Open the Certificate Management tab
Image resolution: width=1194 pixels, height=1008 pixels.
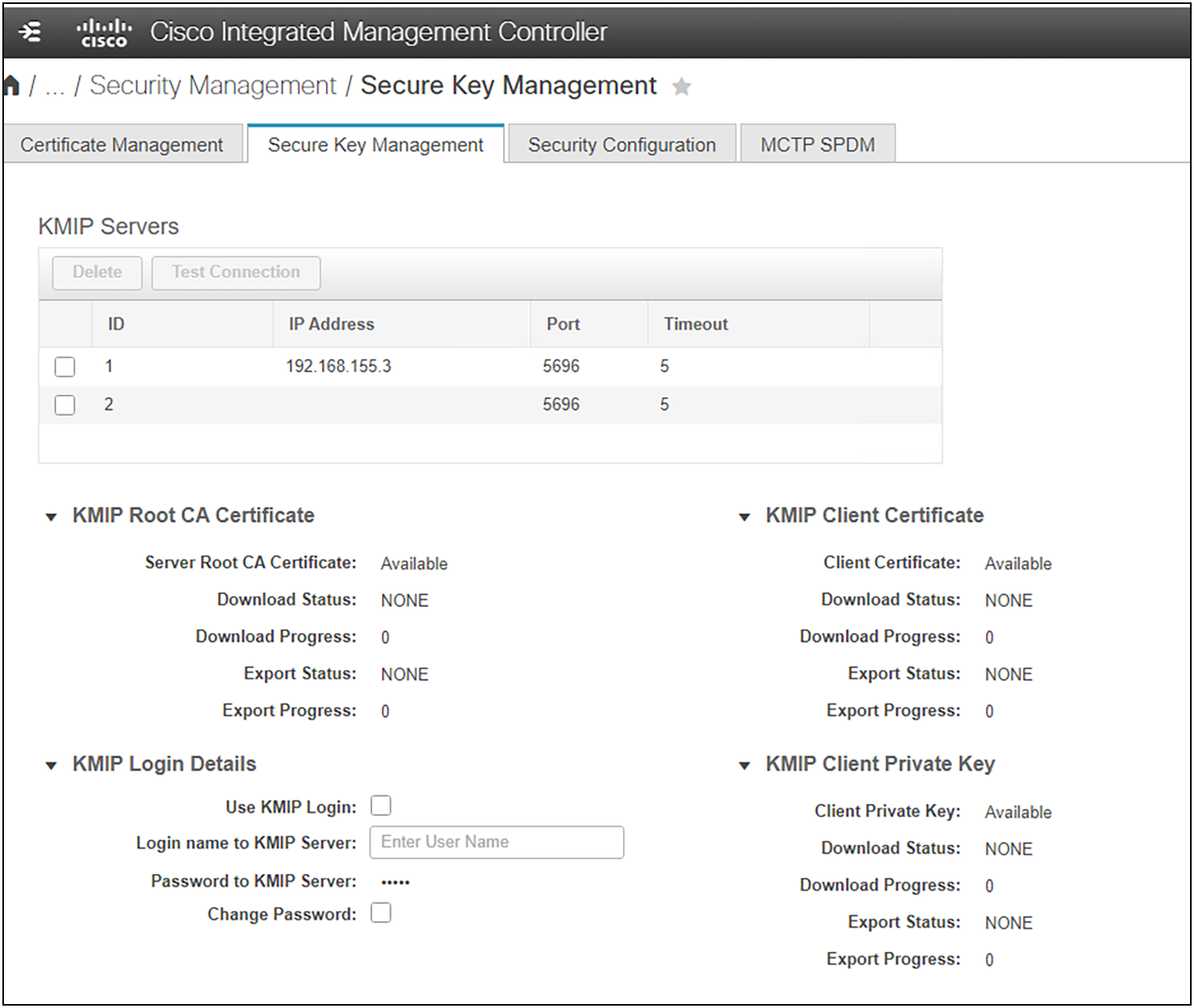(122, 144)
